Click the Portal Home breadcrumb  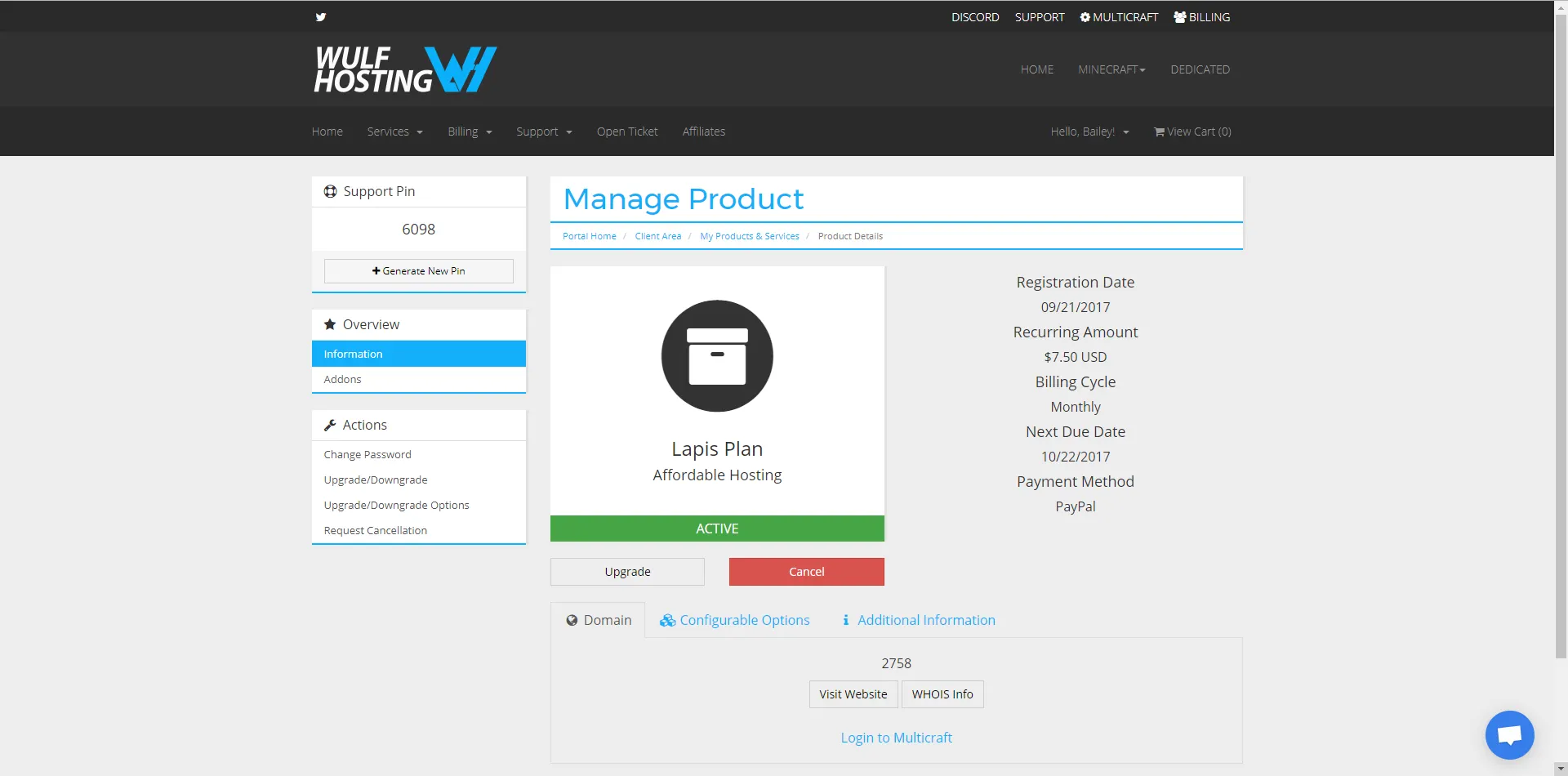coord(590,236)
